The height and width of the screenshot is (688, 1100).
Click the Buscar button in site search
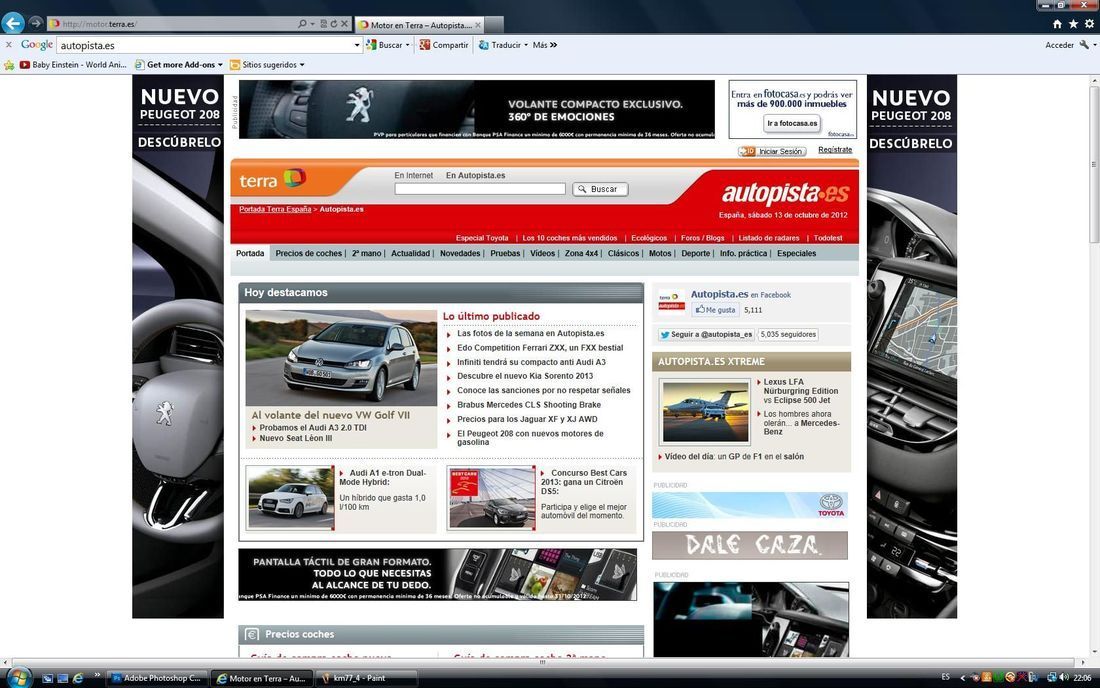click(600, 189)
